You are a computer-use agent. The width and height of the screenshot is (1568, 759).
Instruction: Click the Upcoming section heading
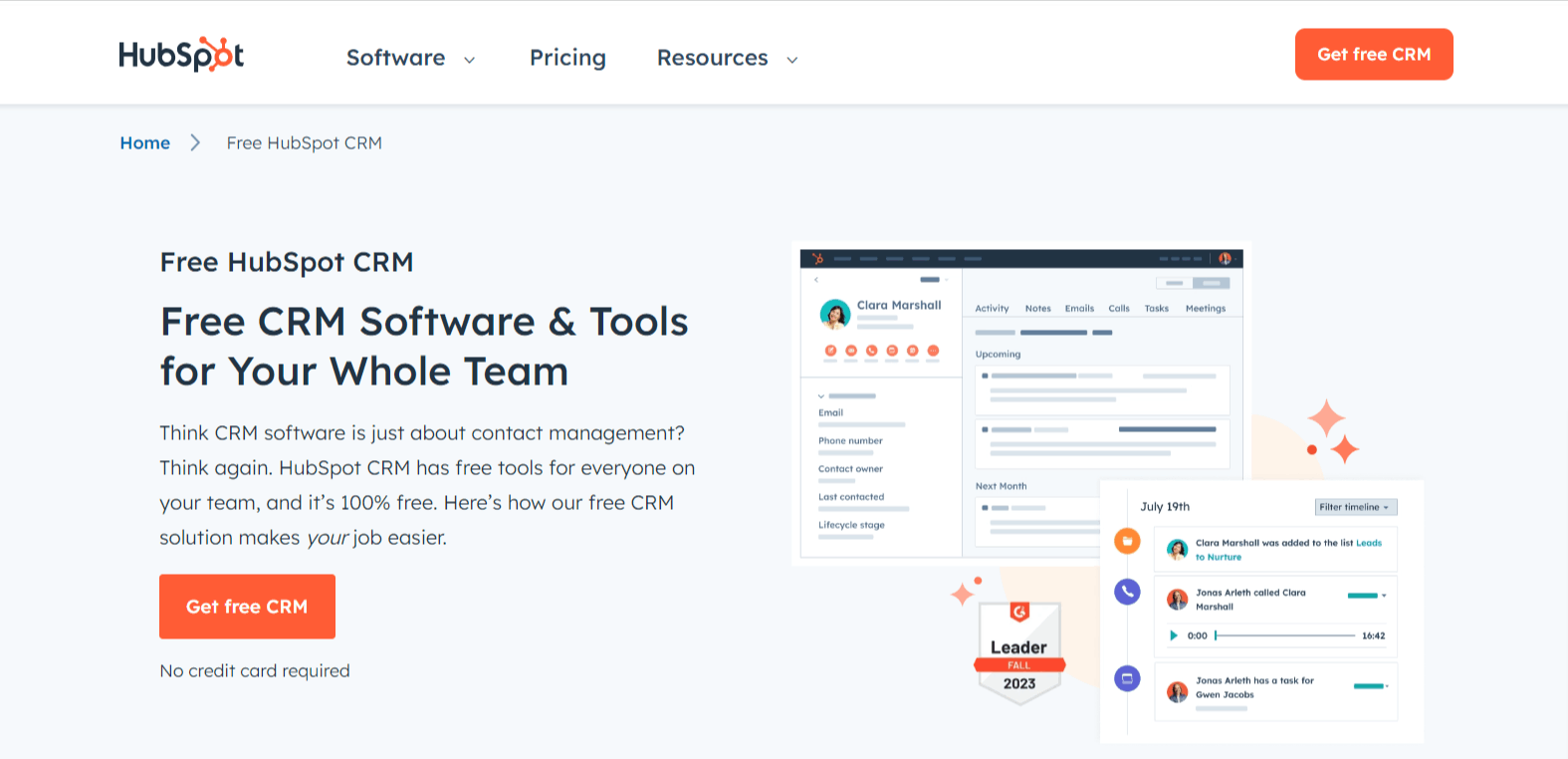[x=998, y=355]
